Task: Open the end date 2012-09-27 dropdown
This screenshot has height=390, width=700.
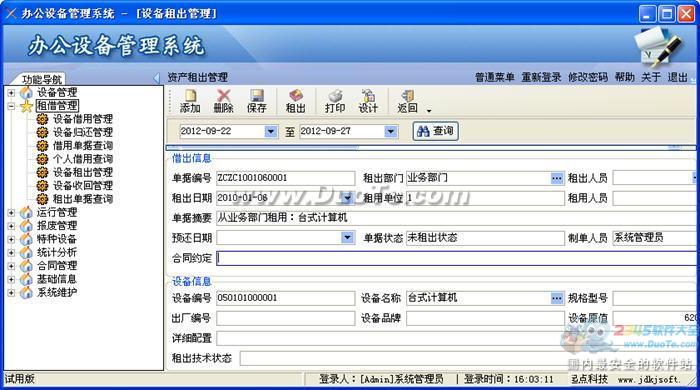Action: pos(391,131)
